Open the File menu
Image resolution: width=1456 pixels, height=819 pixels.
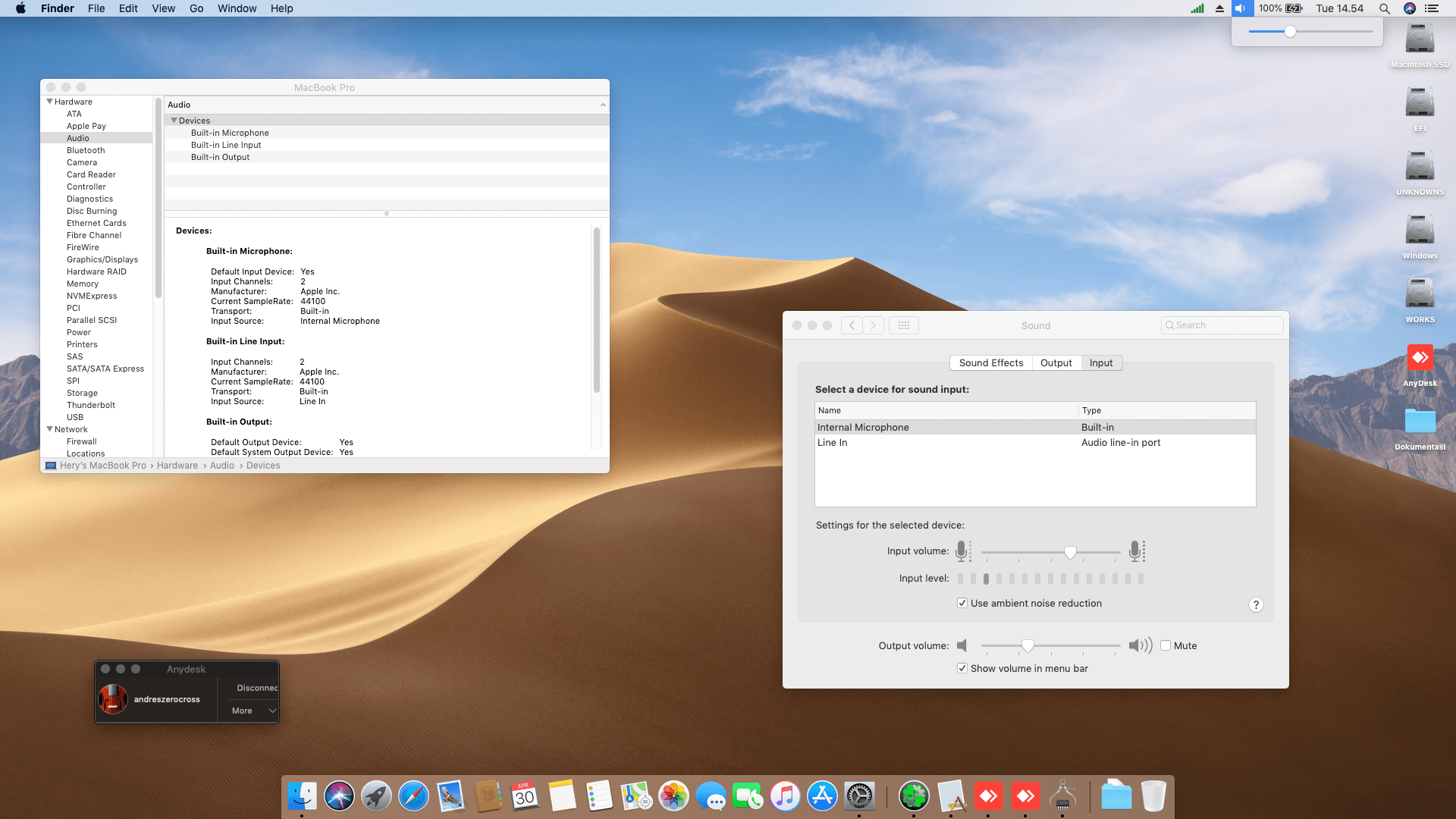96,8
